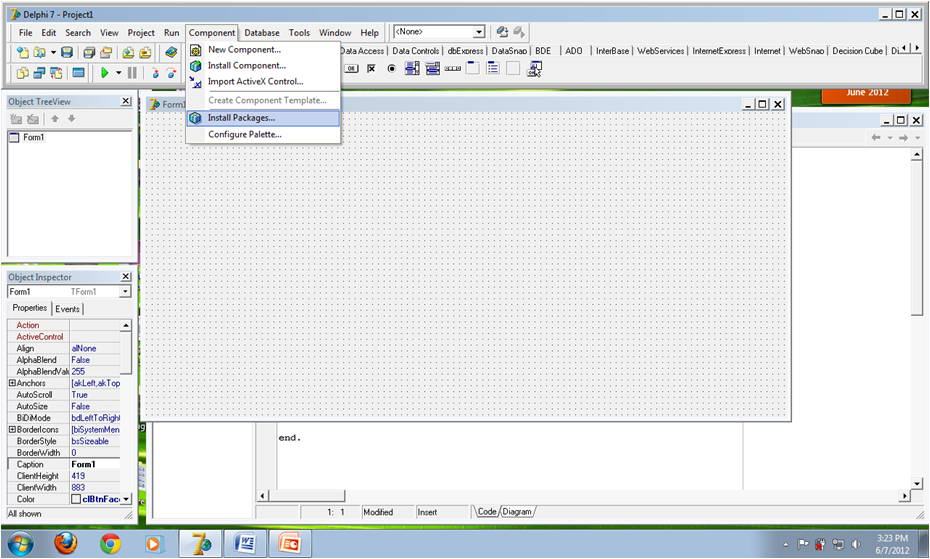
Task: Open the WebServices palette tab
Action: coord(661,51)
